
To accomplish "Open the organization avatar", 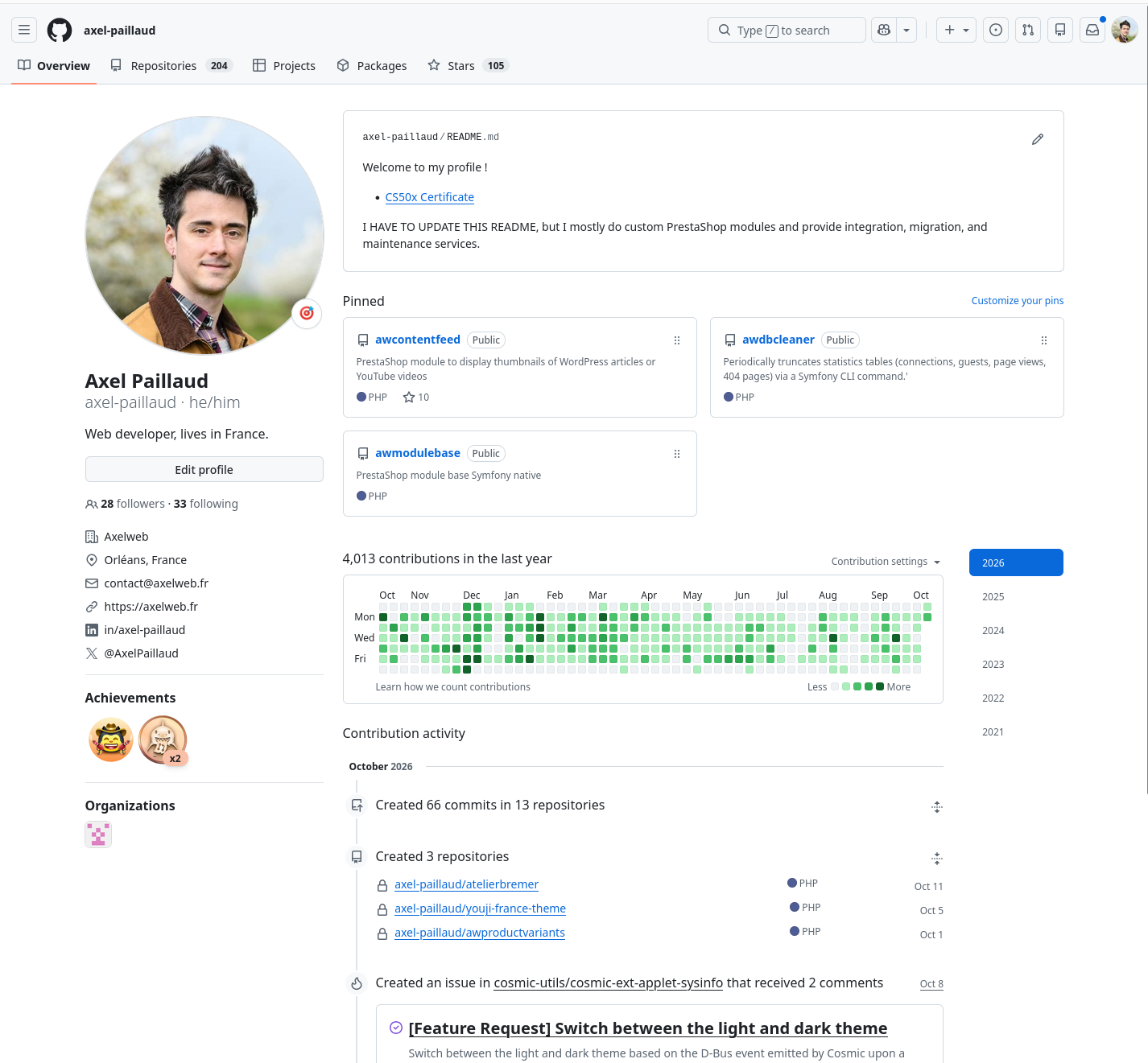I will pos(98,834).
